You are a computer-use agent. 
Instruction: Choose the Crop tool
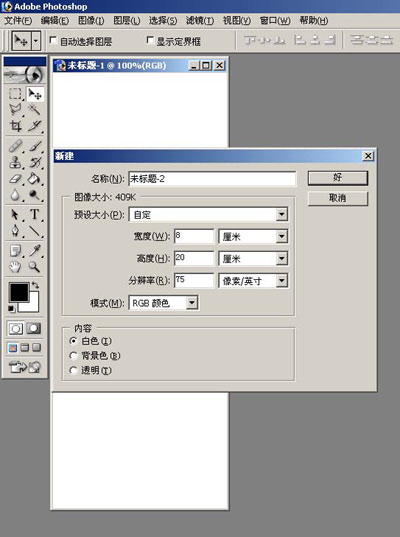(x=15, y=126)
